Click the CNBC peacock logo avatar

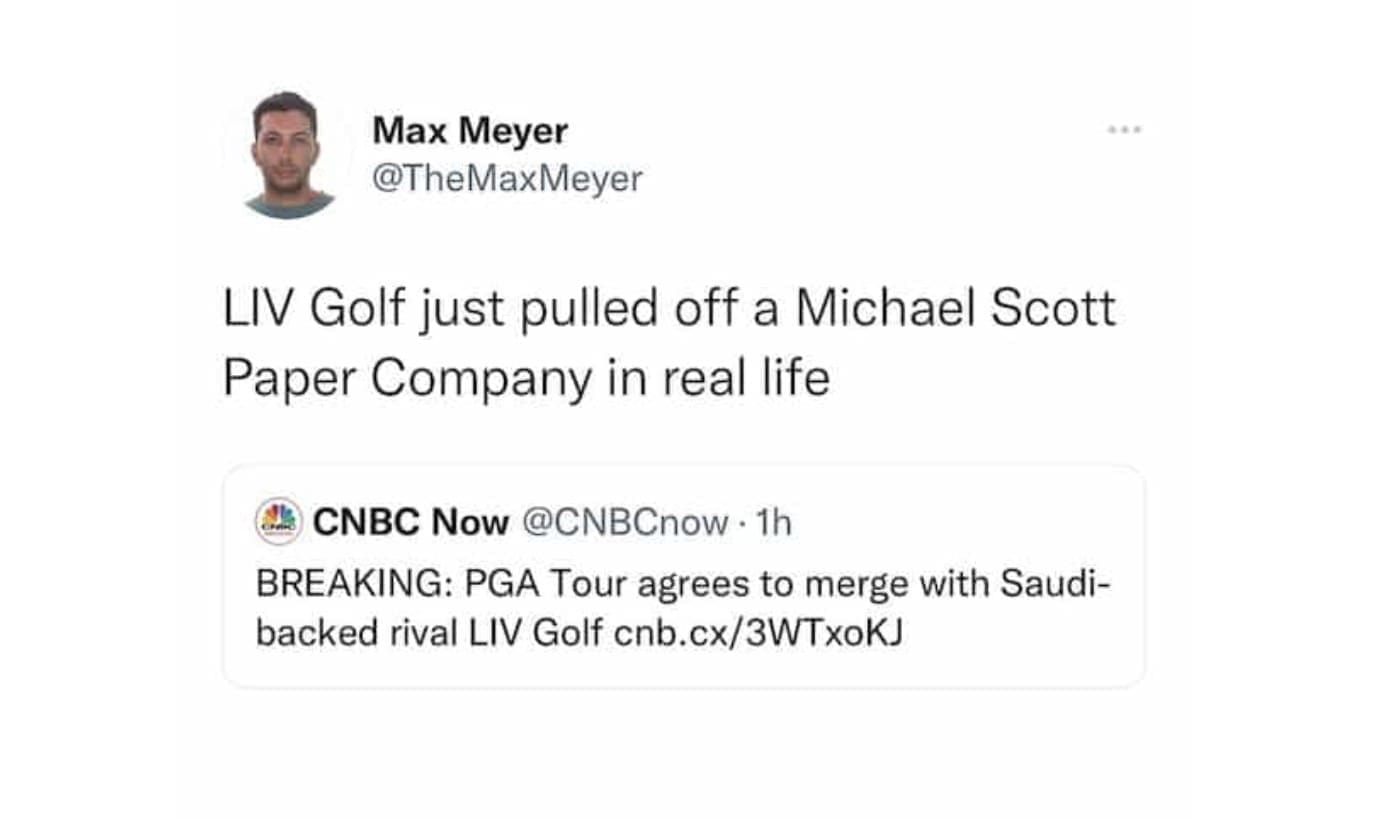pos(279,521)
